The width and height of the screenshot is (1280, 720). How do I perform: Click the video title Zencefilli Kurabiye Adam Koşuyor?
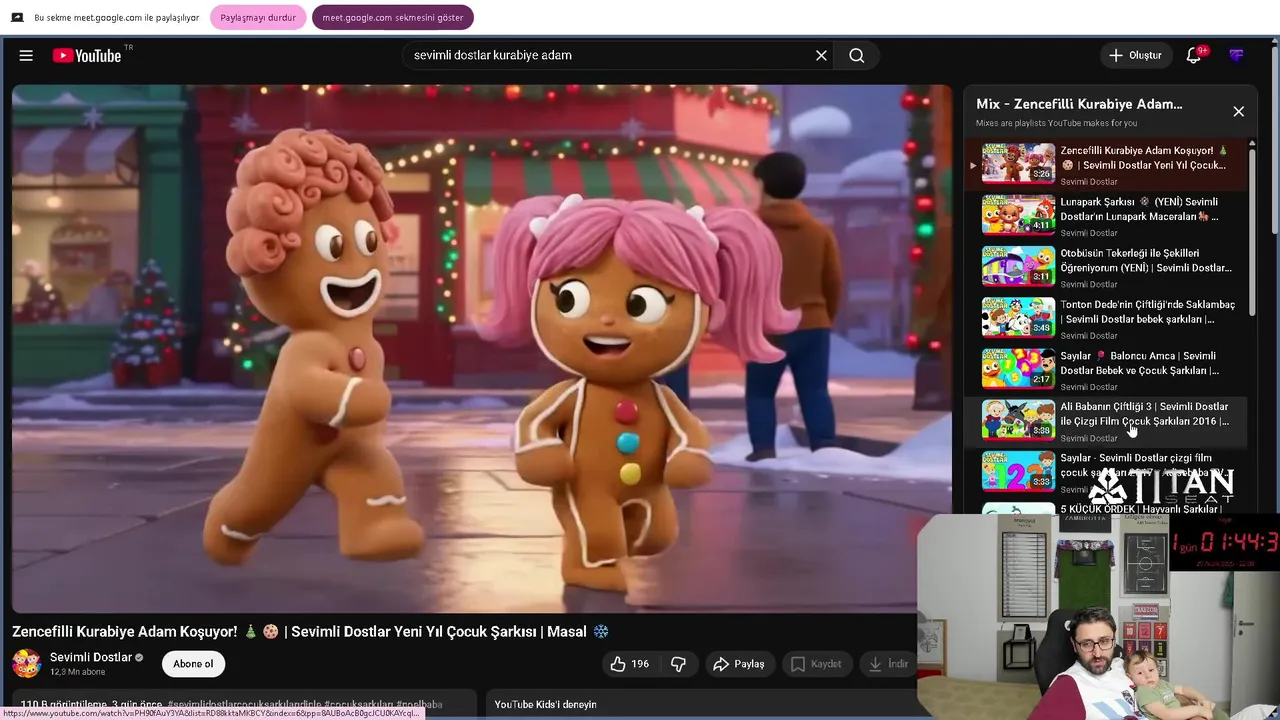[x=310, y=632]
